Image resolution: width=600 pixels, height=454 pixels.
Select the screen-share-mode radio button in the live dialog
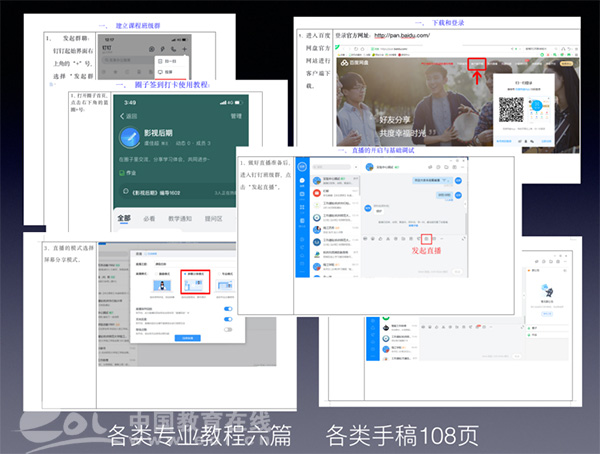coord(185,274)
